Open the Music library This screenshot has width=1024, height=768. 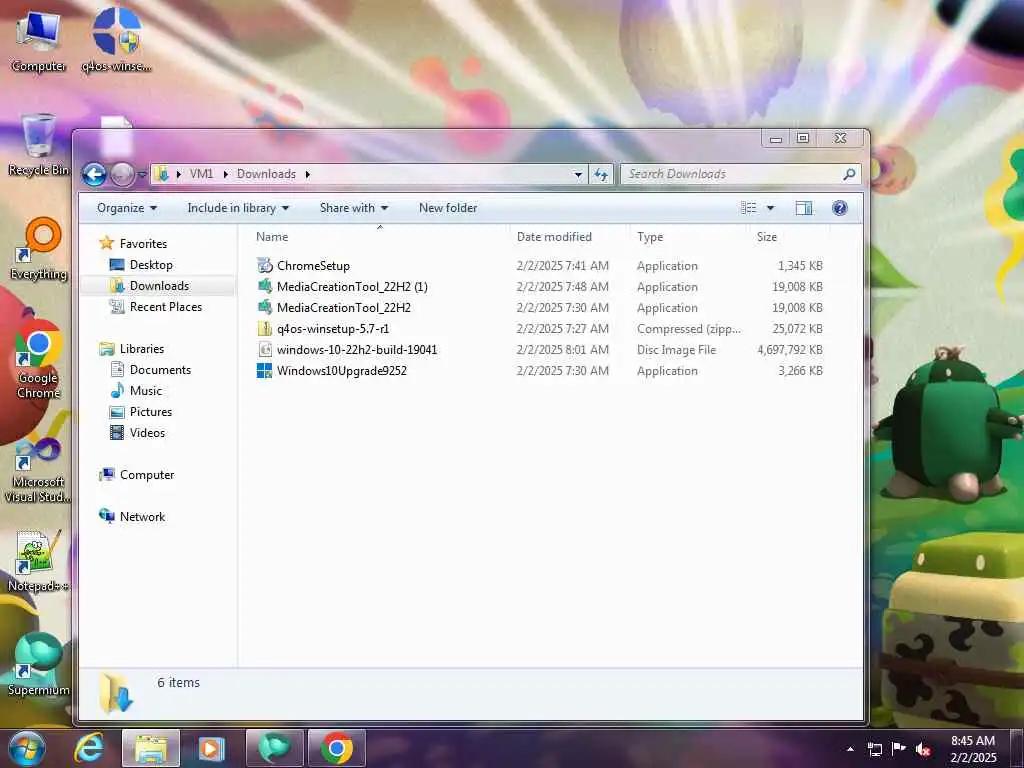[146, 391]
